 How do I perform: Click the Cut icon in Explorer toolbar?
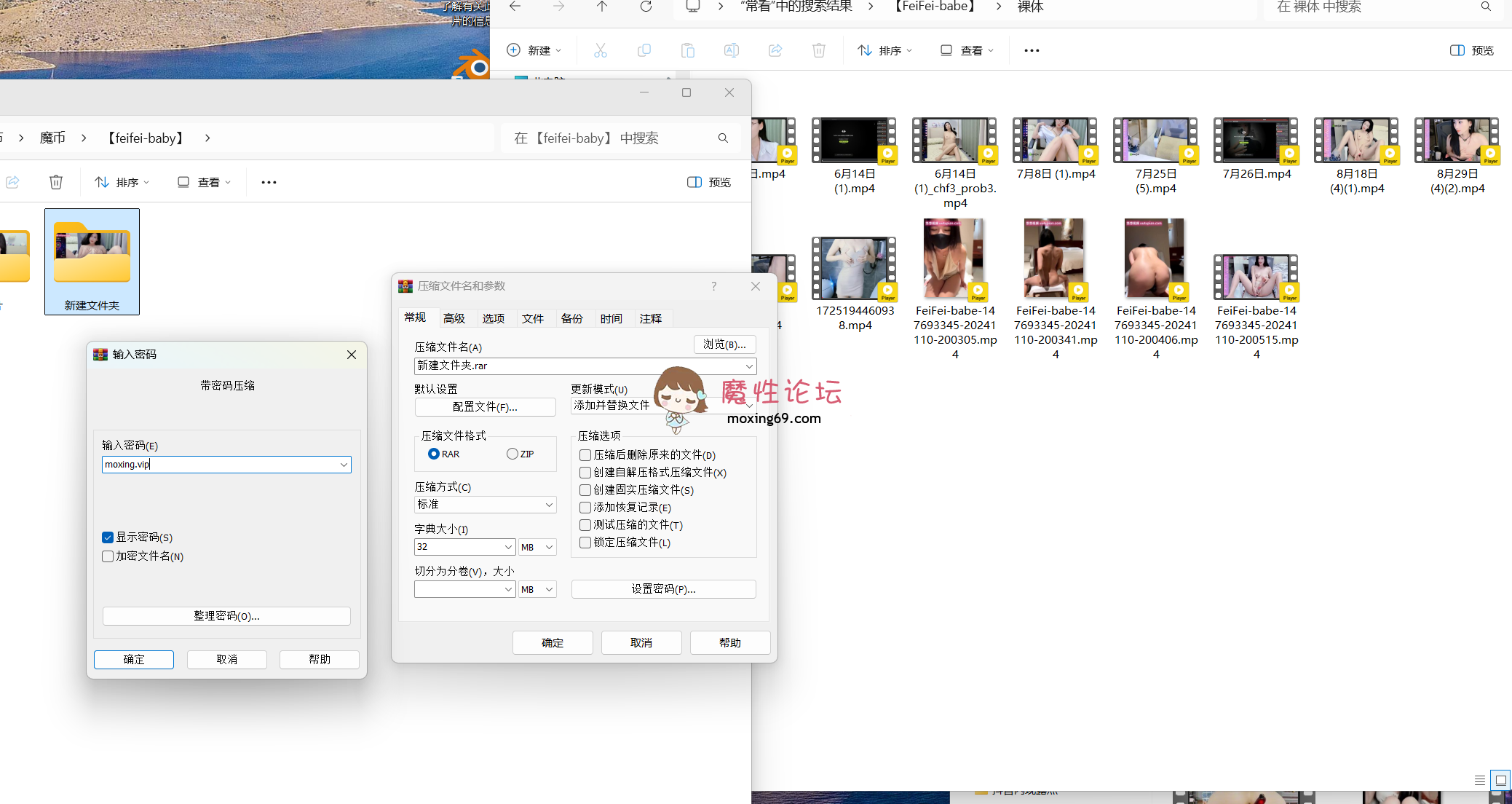tap(600, 50)
